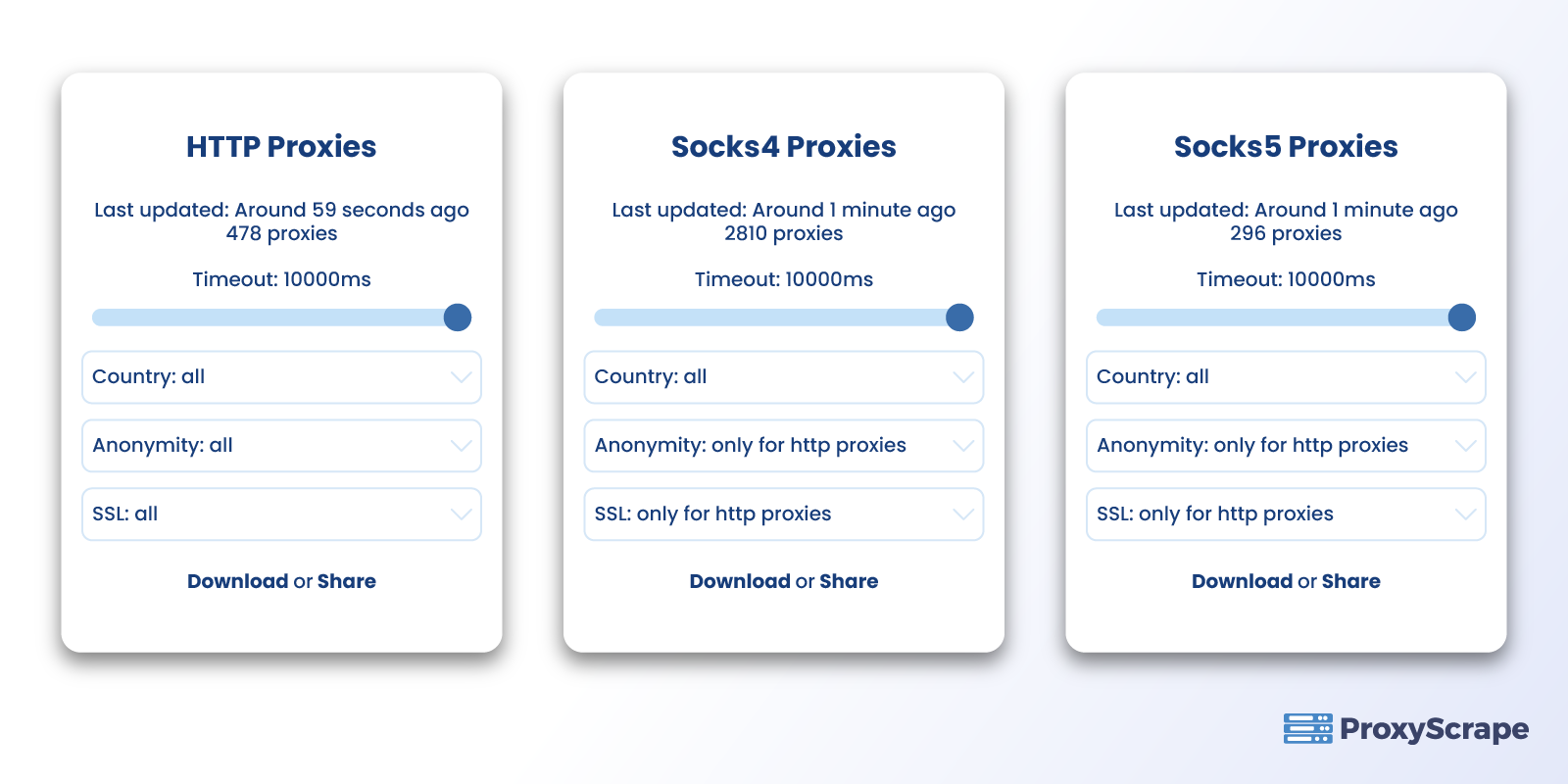Open SSL dropdown on Socks4 Proxies card
Screen dimensions: 1568x784
(x=784, y=514)
